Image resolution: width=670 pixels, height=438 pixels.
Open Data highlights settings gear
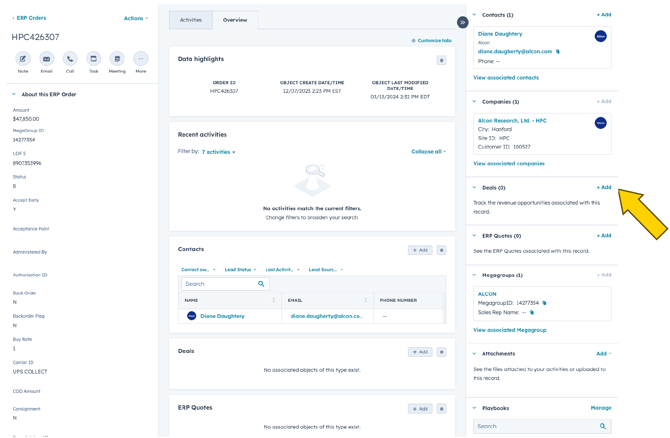441,60
